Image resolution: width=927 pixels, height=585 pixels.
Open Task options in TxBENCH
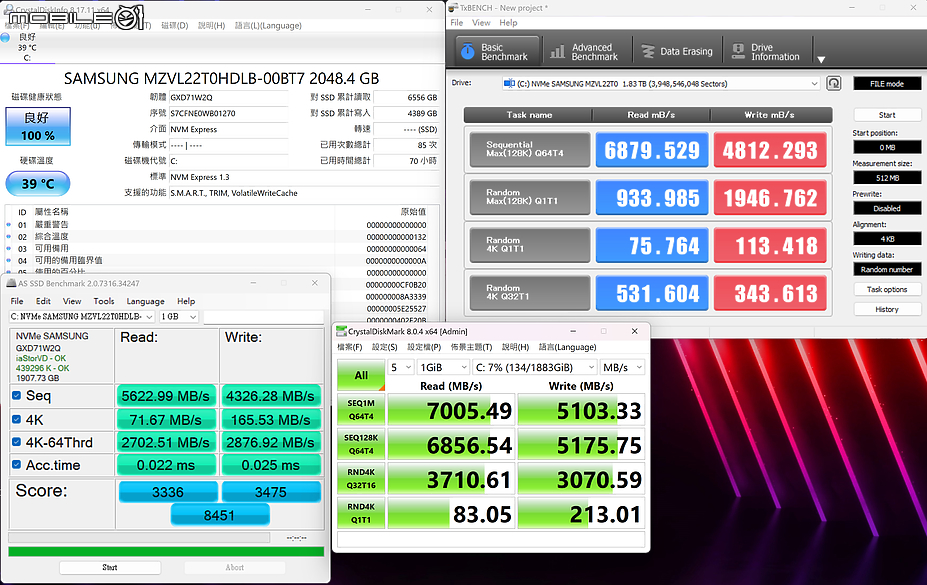(887, 290)
